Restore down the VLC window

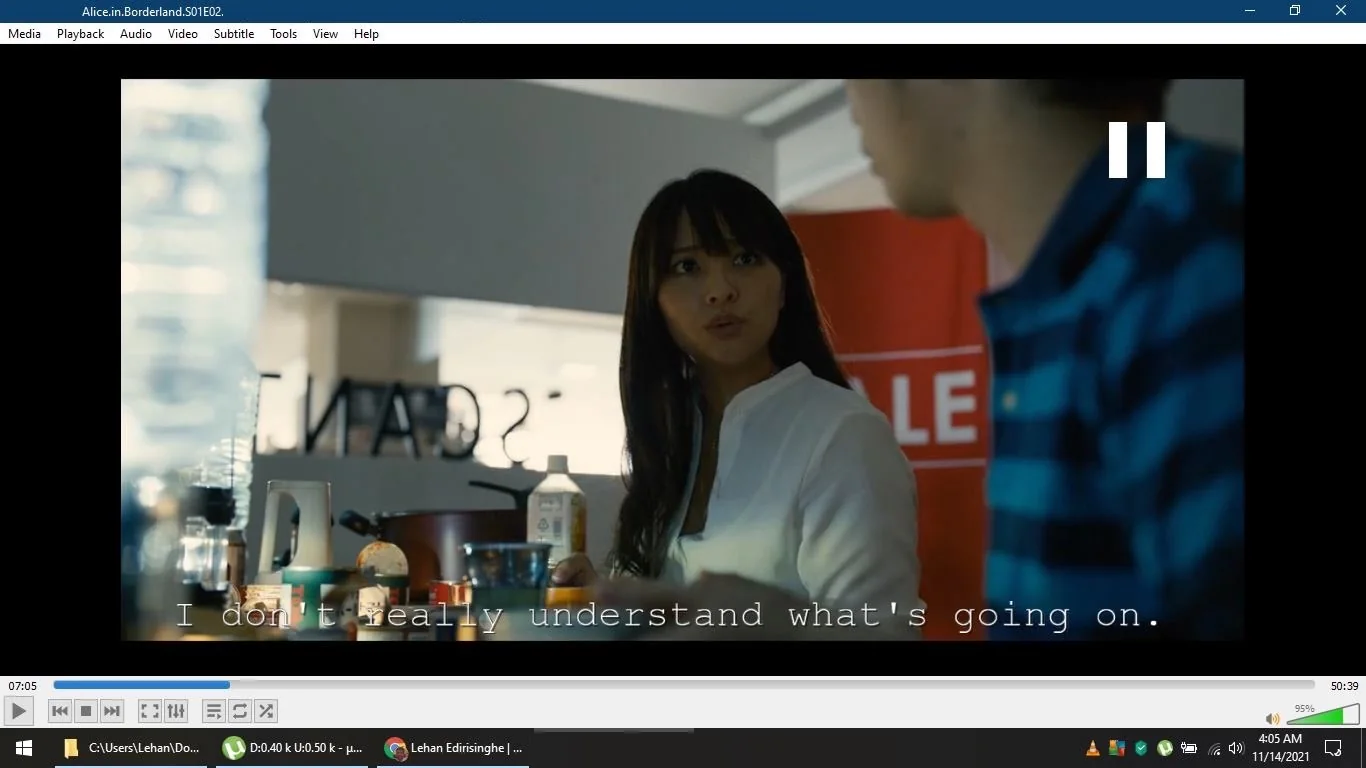pyautogui.click(x=1295, y=11)
